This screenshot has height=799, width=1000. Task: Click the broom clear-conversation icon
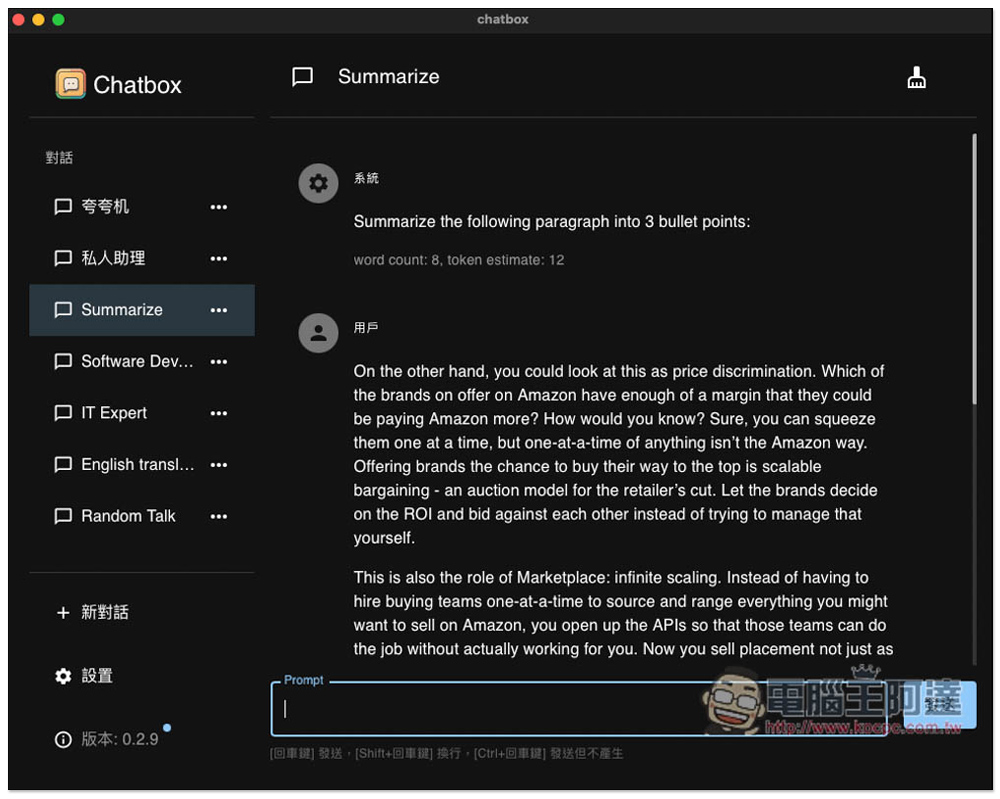916,77
